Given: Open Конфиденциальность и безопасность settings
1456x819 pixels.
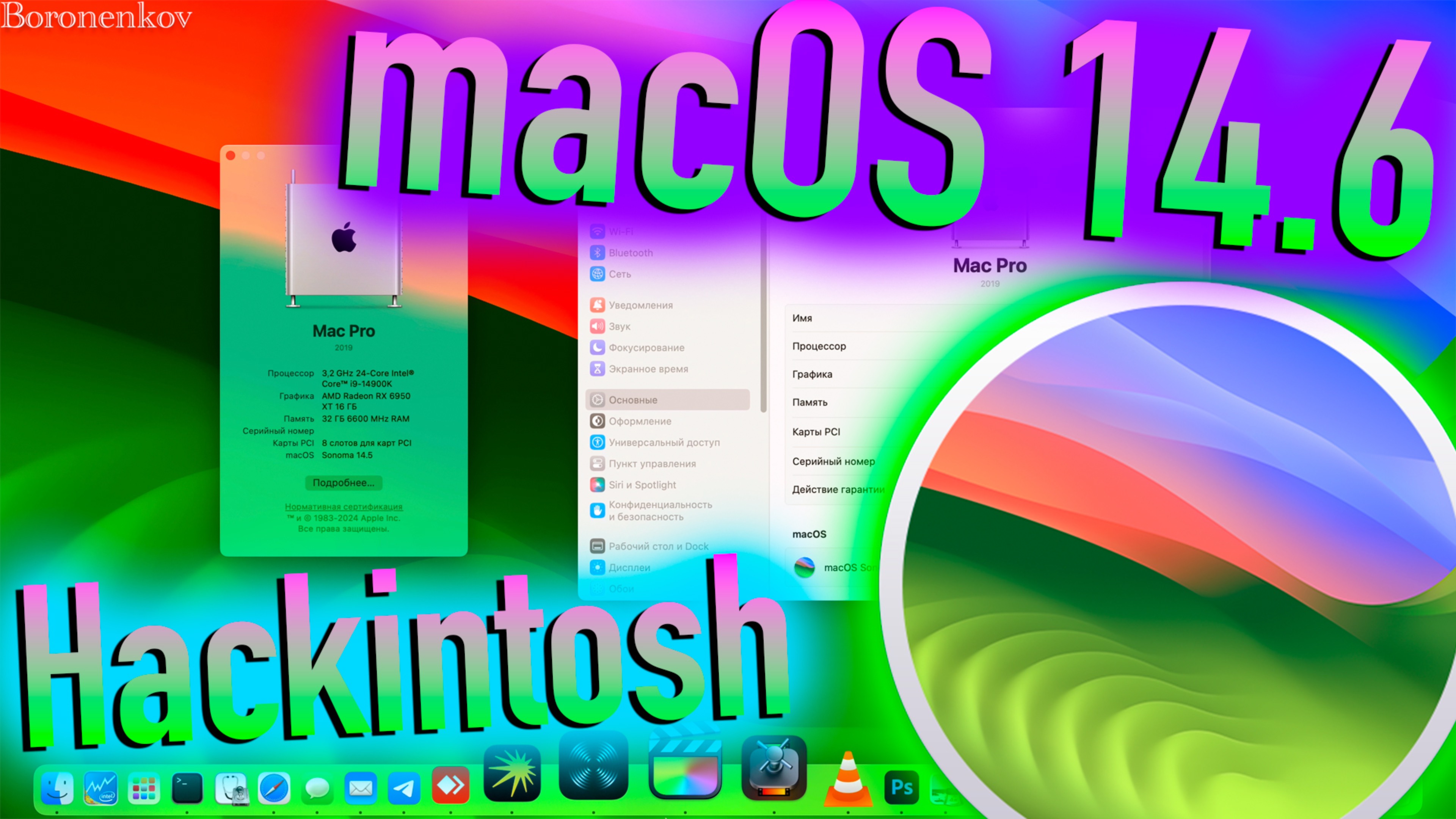Looking at the screenshot, I should (x=667, y=511).
